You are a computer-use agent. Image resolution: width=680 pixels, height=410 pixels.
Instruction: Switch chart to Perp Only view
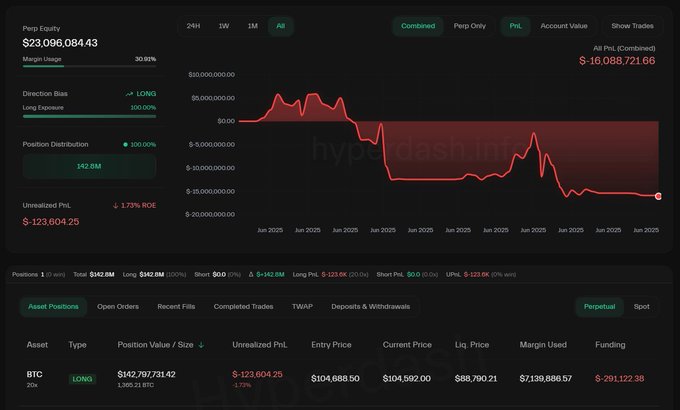pyautogui.click(x=470, y=26)
